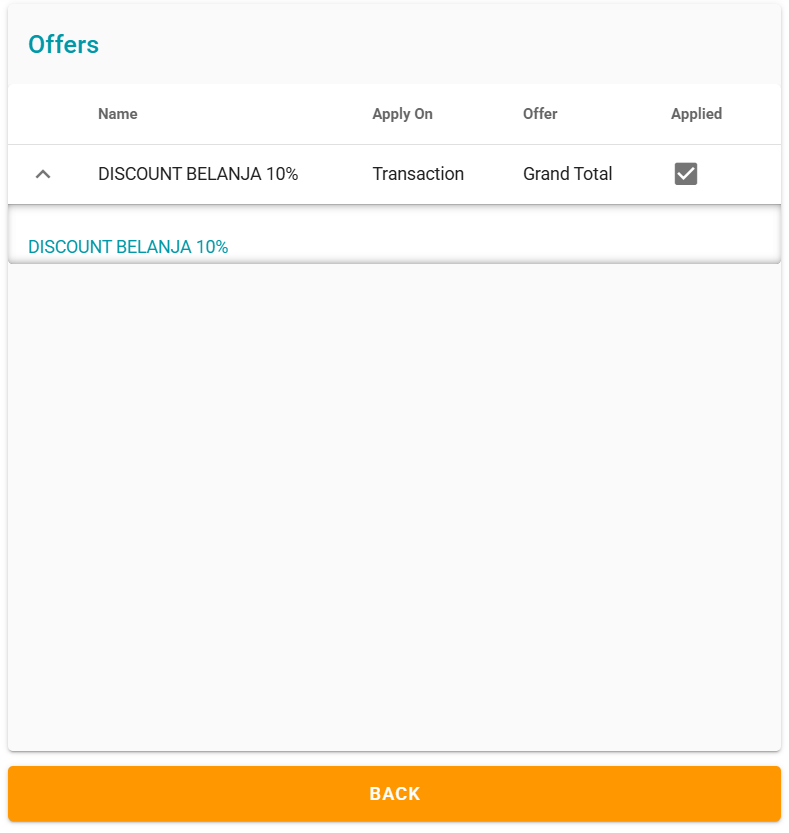Click the empty gray area below the offer details
Viewport: 789px width, 833px height.
394,500
